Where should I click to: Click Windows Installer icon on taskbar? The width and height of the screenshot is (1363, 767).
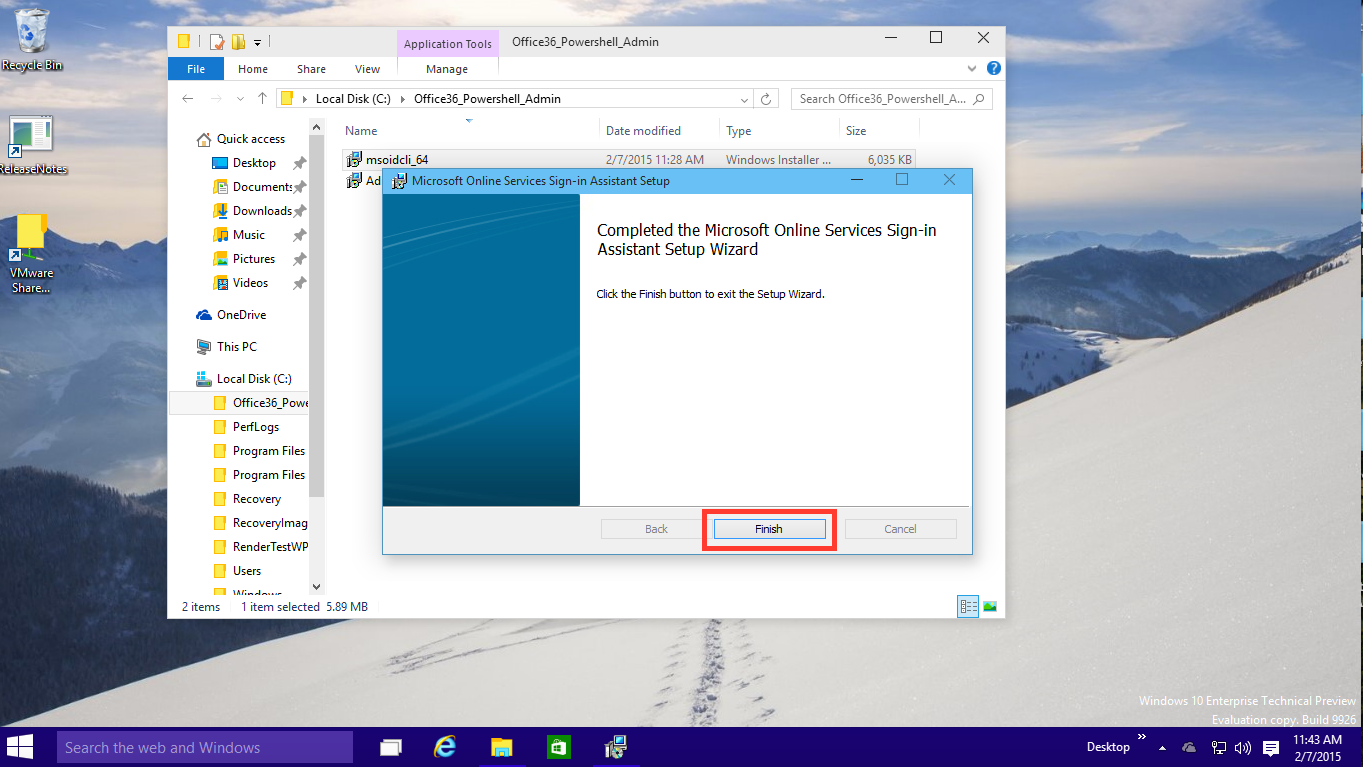pos(616,747)
